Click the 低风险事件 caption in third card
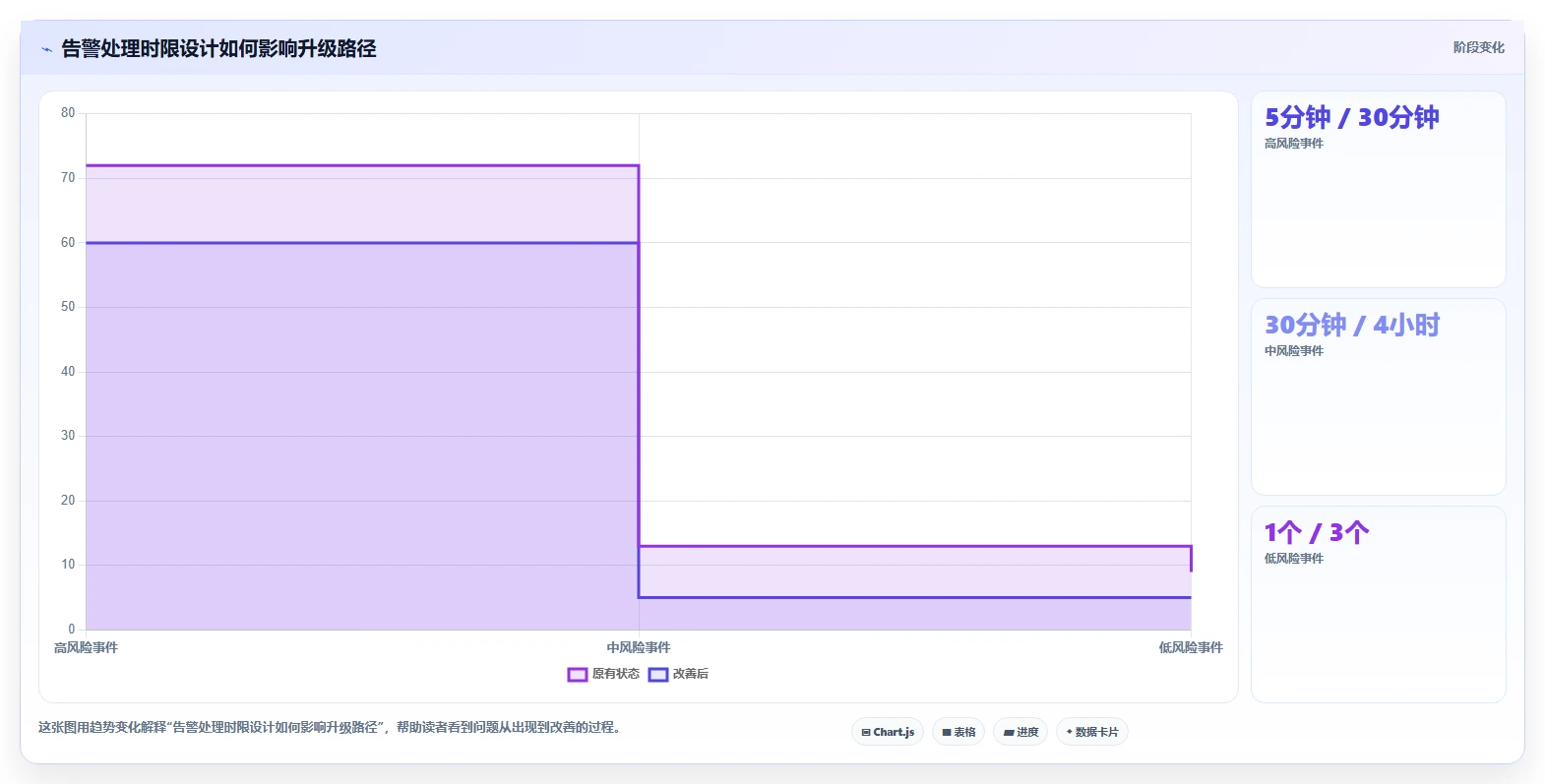This screenshot has height=784, width=1545. (1294, 559)
